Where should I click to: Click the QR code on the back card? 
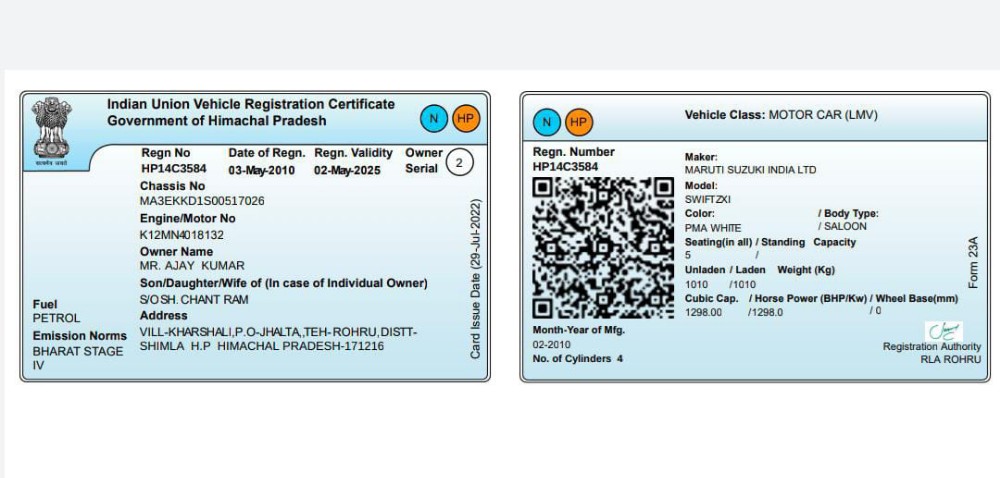pyautogui.click(x=603, y=248)
